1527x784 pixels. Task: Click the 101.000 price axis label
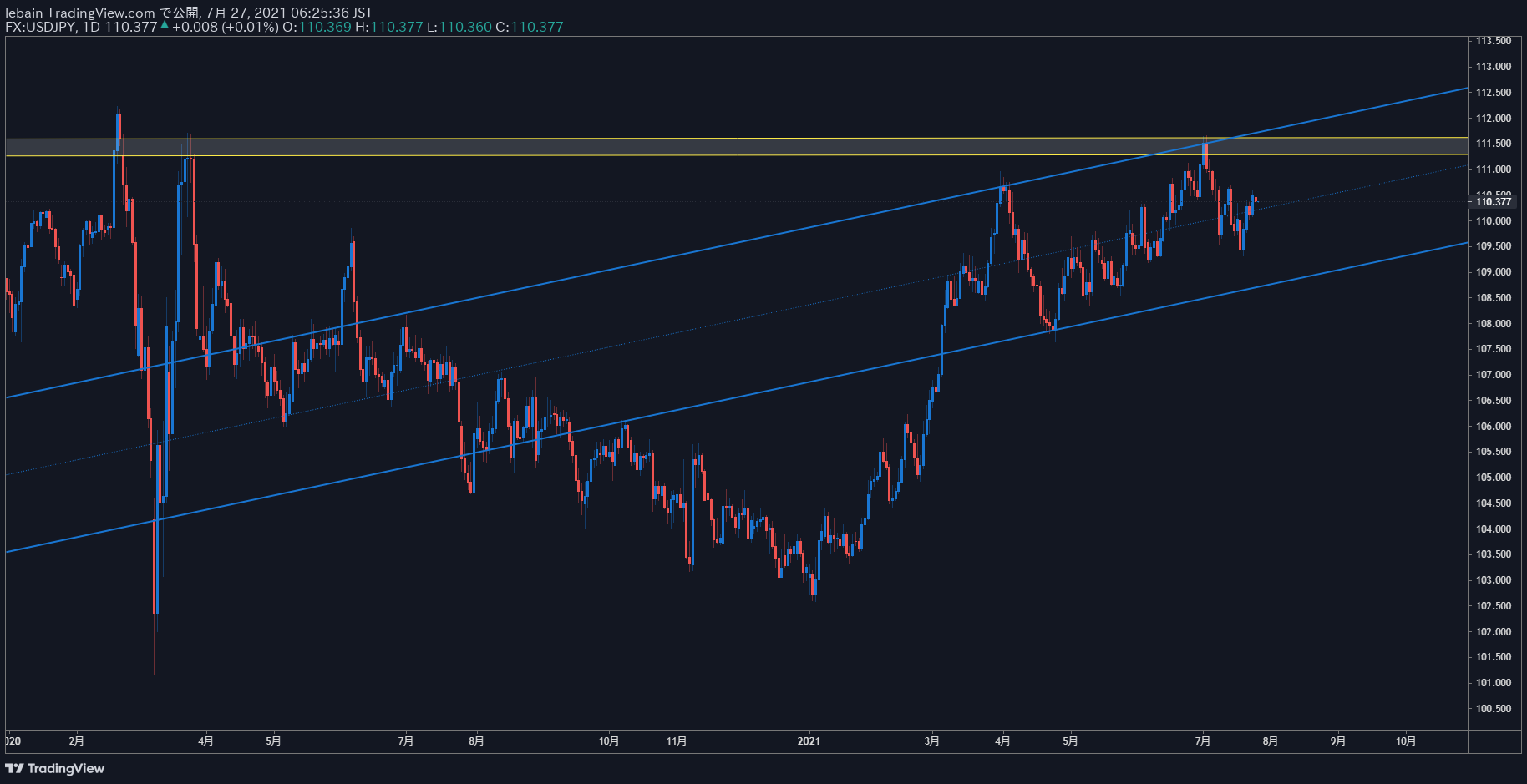coord(1494,683)
